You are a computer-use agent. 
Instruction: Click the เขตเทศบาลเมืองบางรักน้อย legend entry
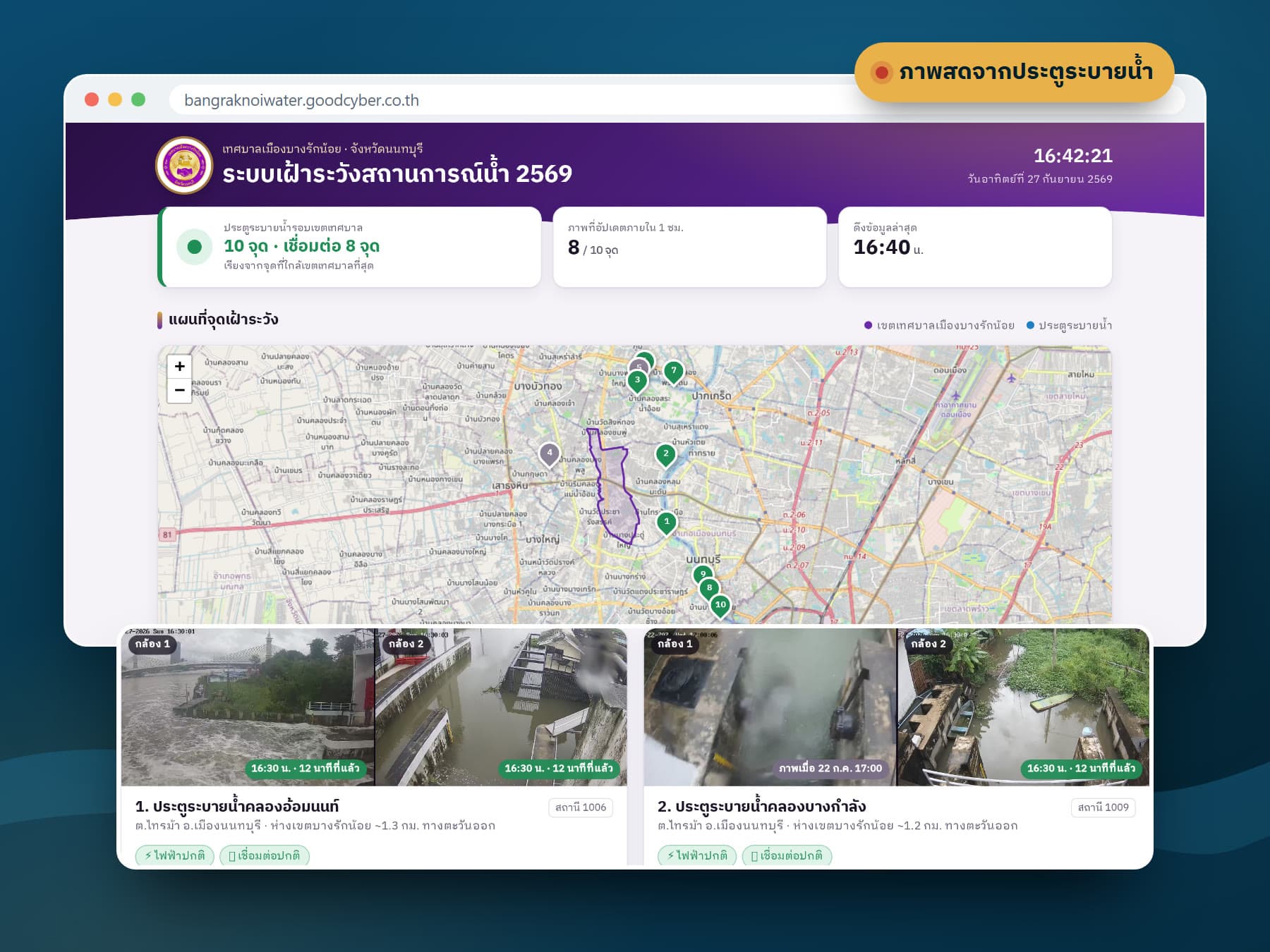click(x=939, y=325)
